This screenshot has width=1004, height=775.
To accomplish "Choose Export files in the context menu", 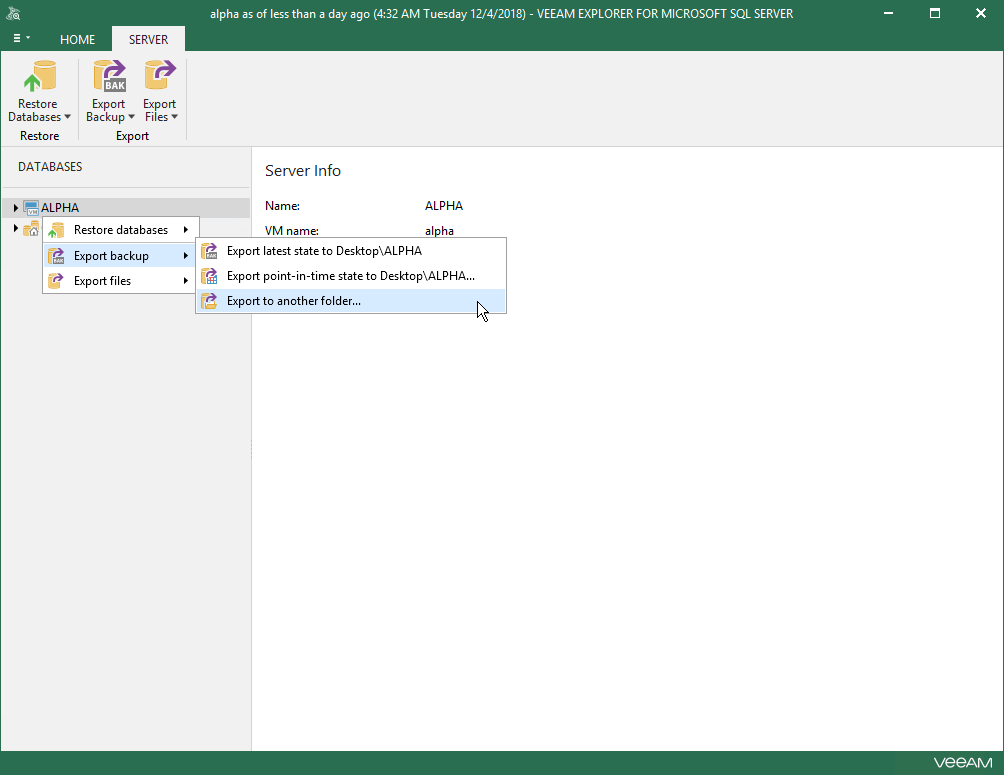I will (x=121, y=281).
